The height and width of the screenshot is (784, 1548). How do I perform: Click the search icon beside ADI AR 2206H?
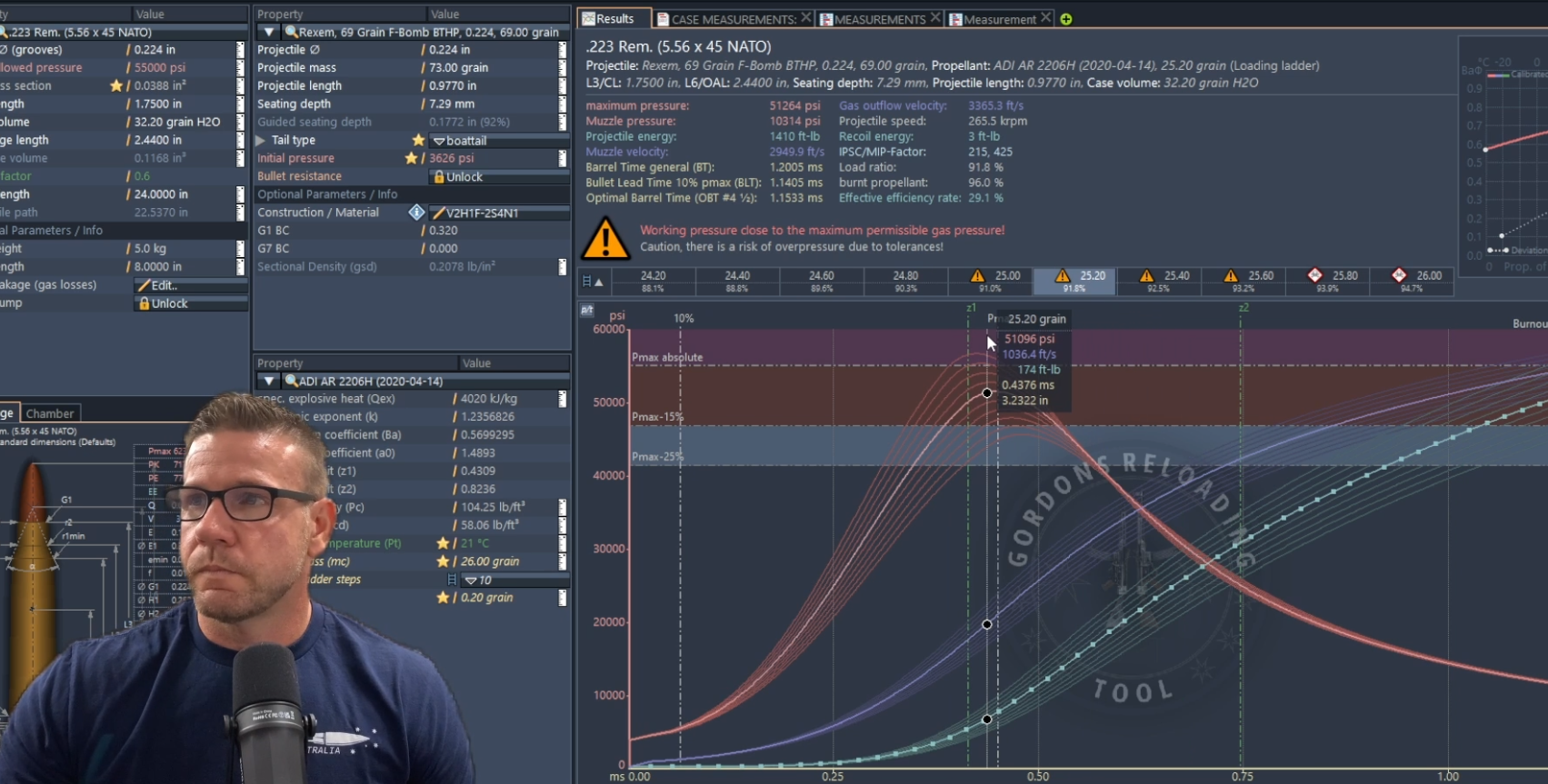point(291,382)
